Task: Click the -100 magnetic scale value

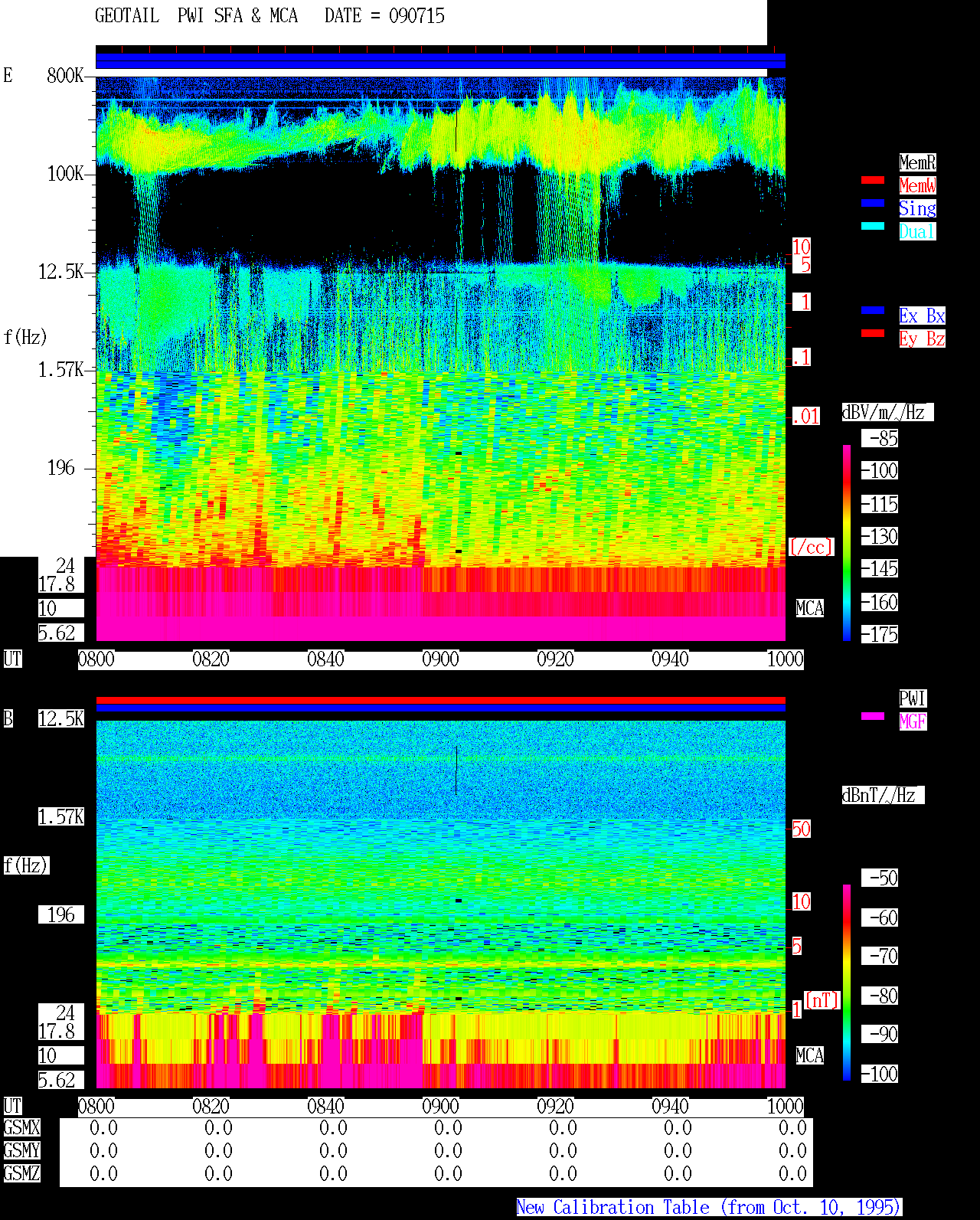Action: pyautogui.click(x=880, y=1074)
